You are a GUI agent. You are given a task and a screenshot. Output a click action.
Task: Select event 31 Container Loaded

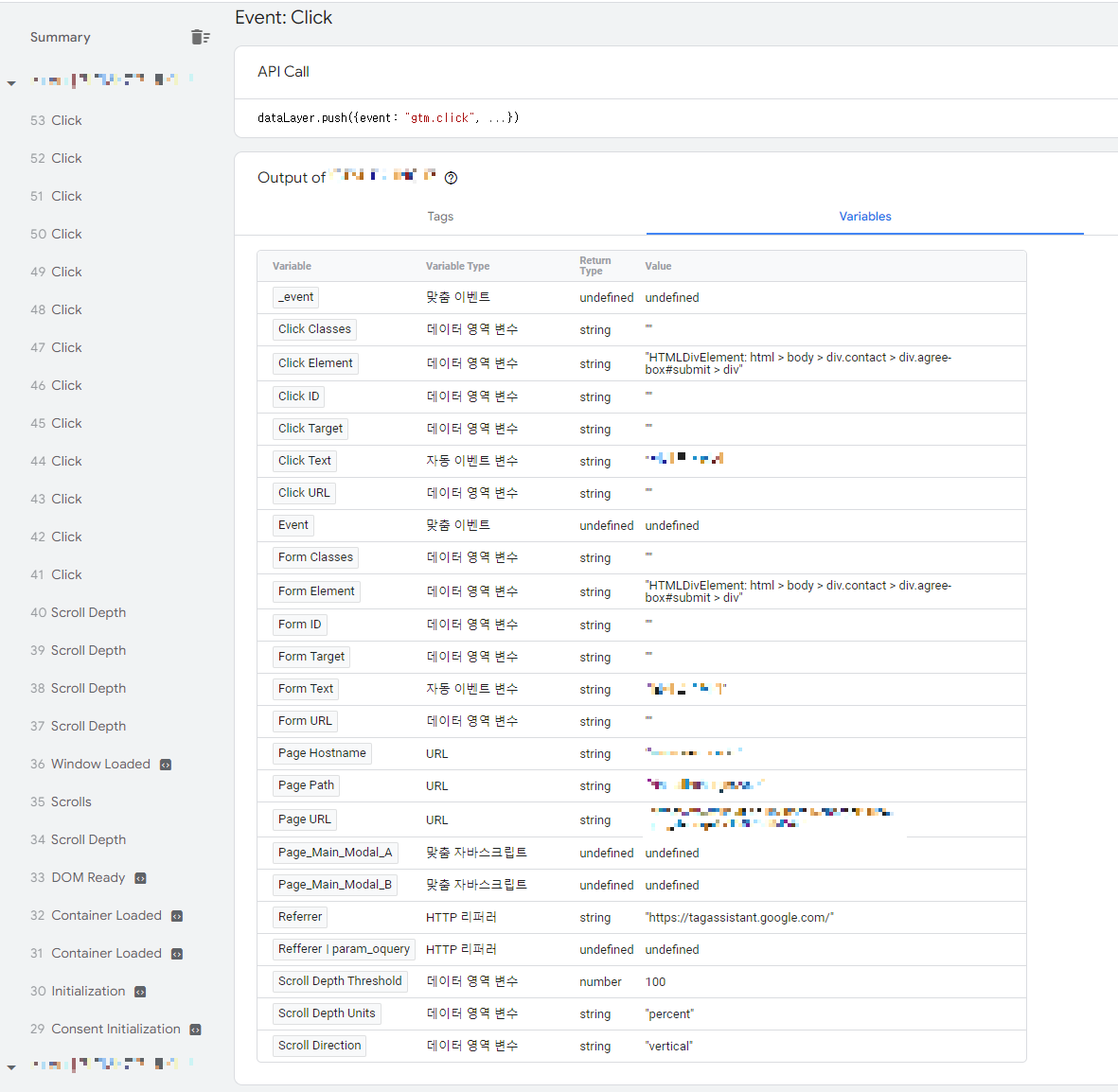[x=97, y=952]
